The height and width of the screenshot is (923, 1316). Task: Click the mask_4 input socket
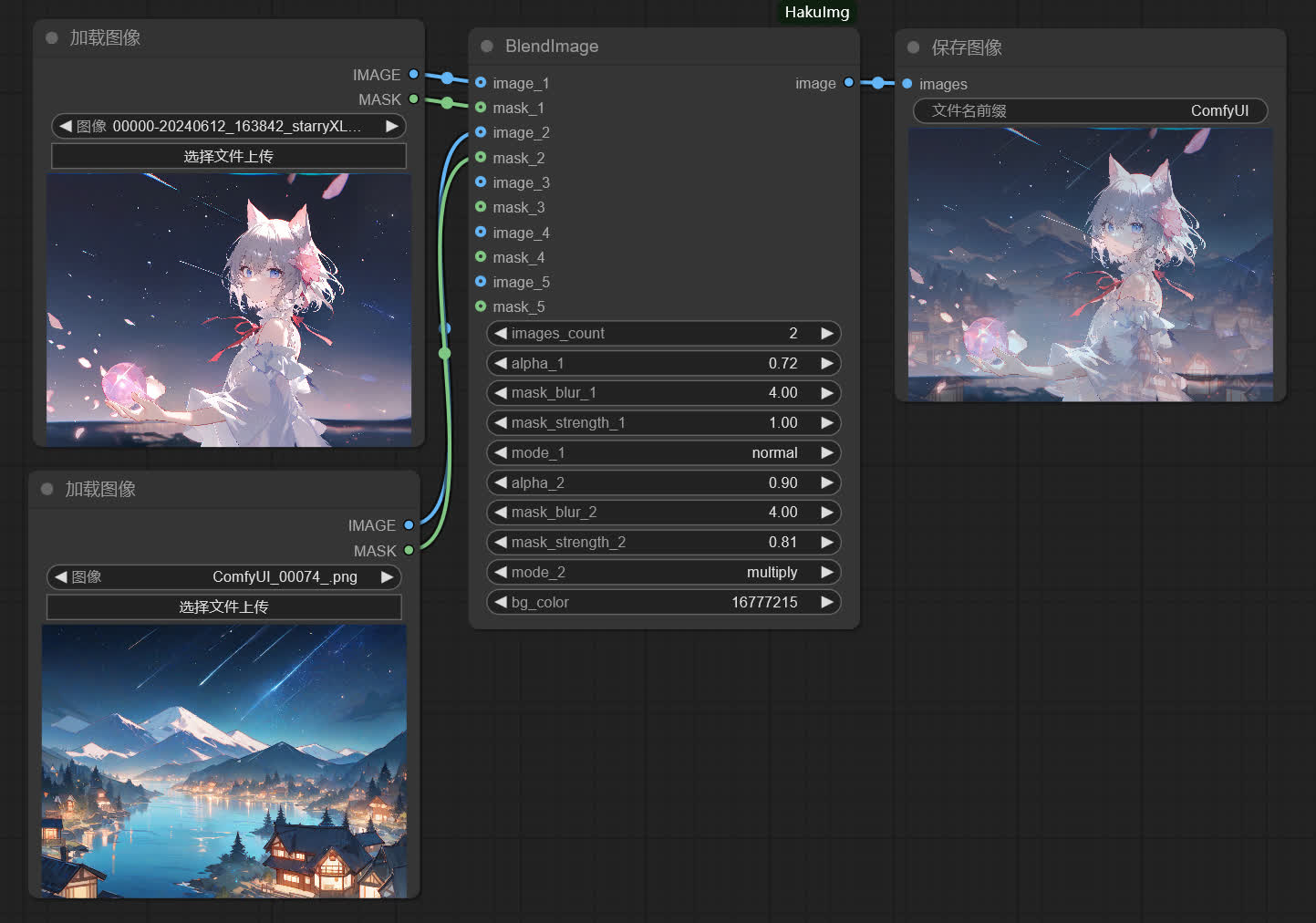pos(481,256)
